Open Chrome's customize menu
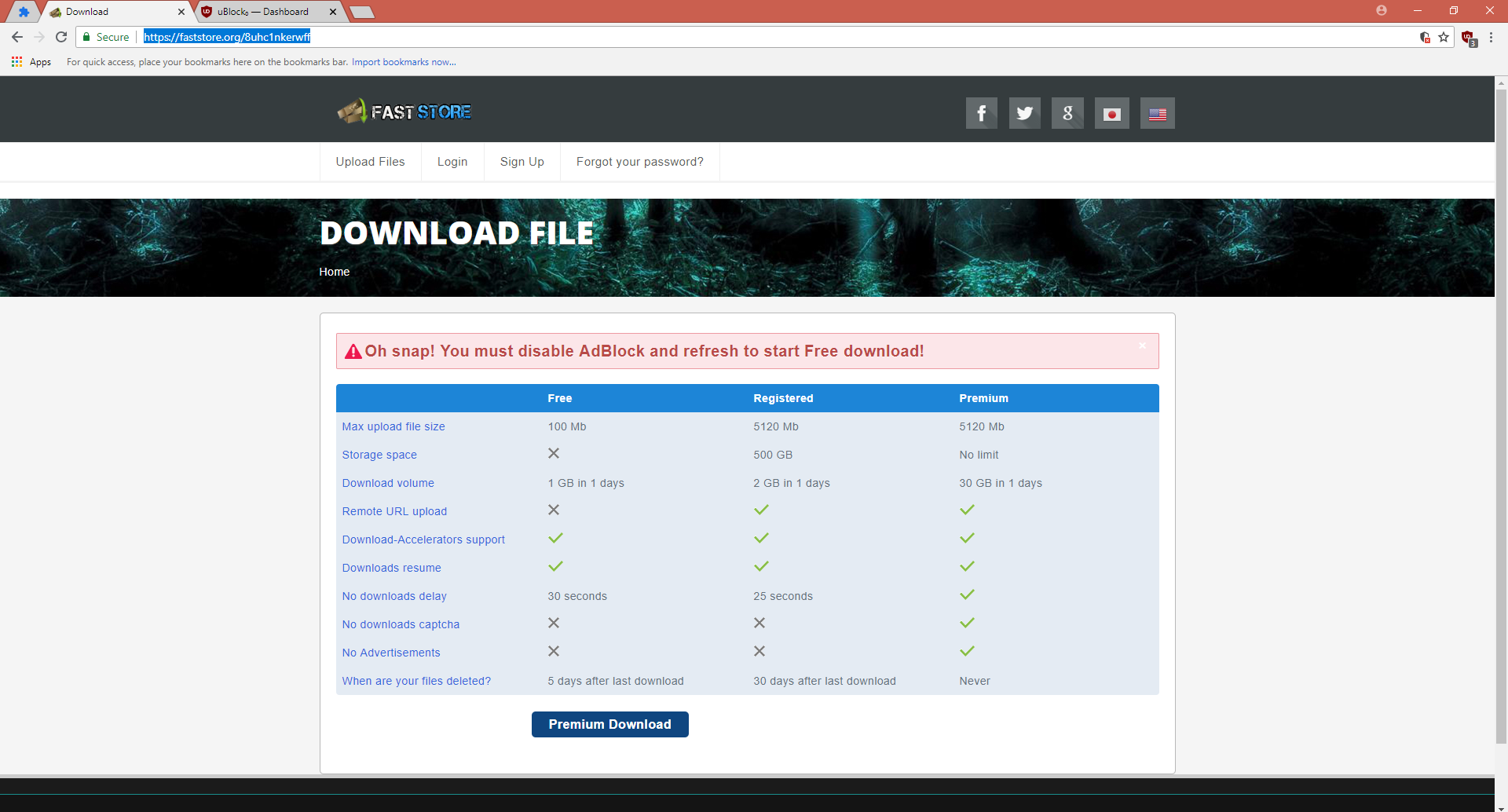 tap(1492, 37)
